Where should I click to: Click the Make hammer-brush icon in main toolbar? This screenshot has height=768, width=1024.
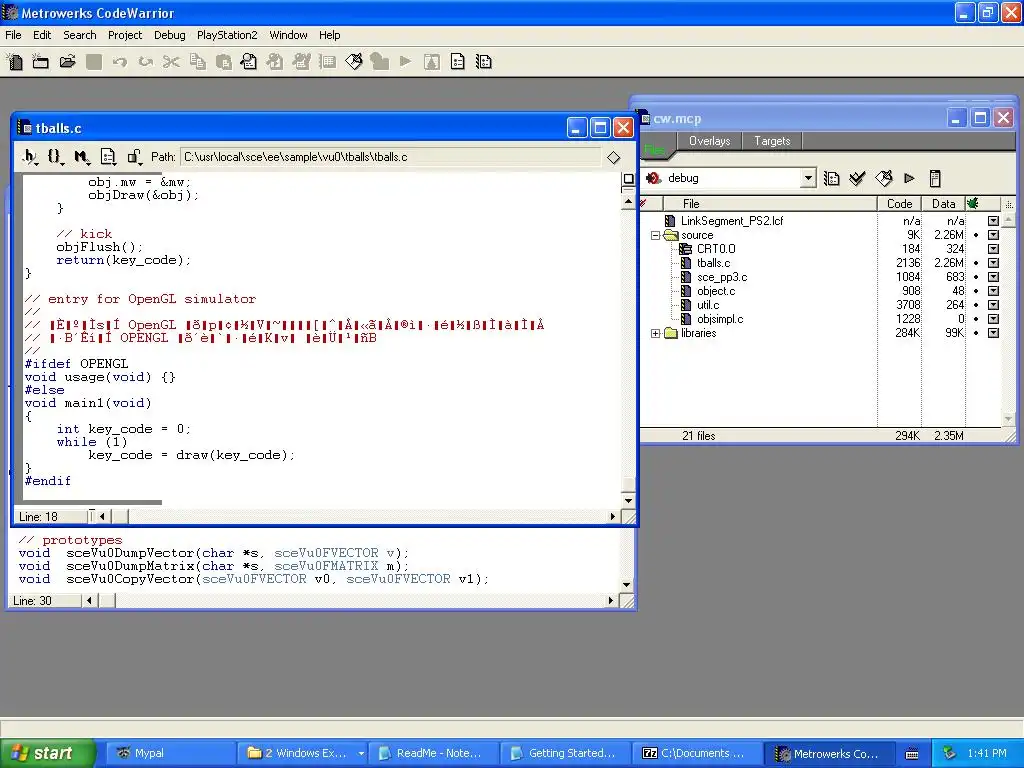pos(354,62)
